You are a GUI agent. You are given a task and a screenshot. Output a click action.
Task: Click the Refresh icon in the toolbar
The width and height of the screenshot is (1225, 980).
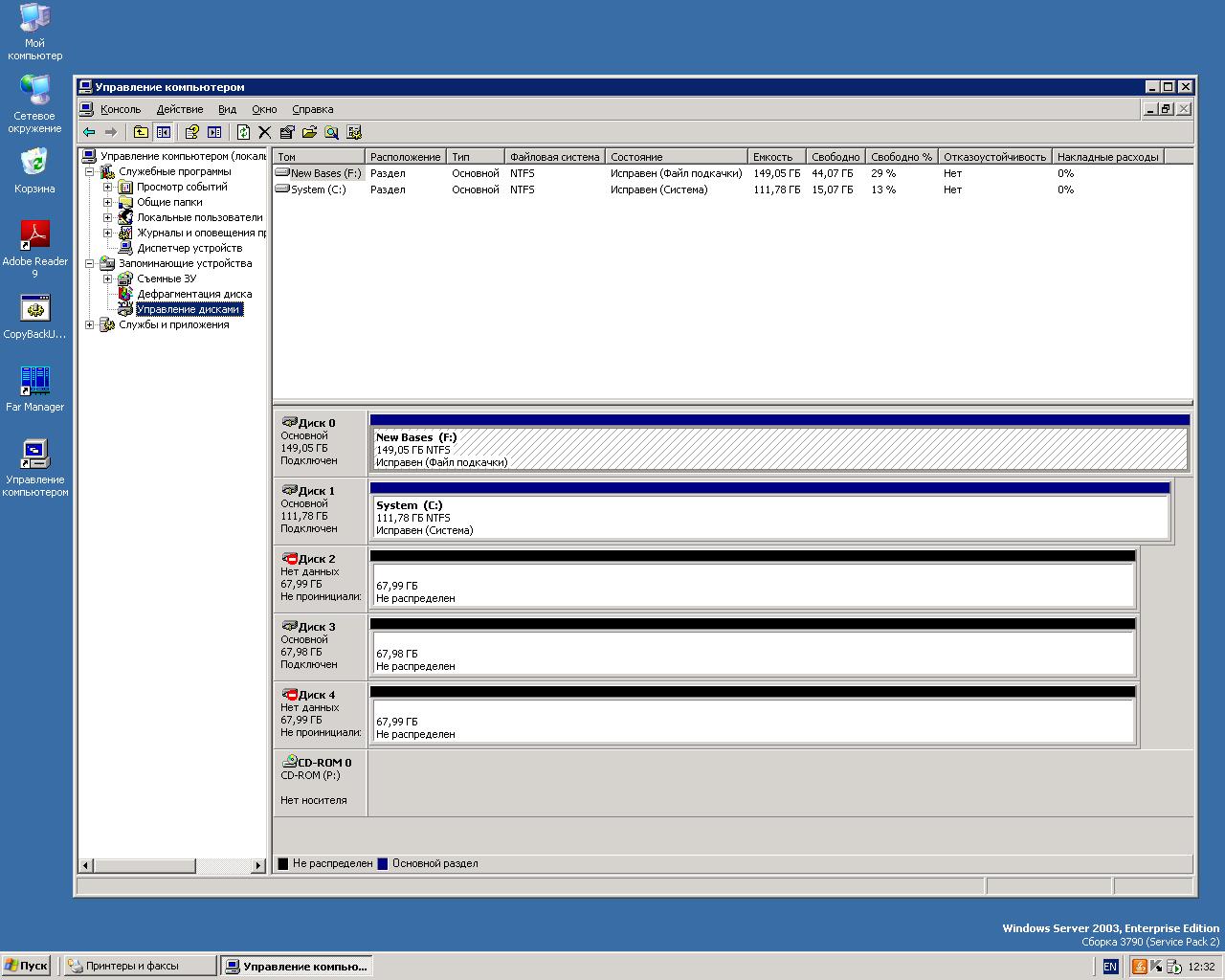click(x=243, y=132)
